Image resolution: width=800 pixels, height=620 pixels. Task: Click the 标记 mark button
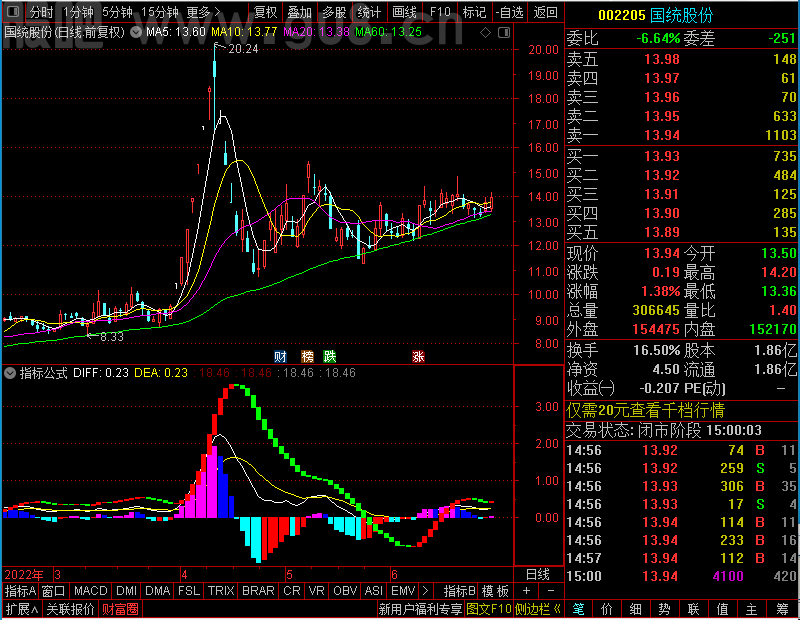pyautogui.click(x=474, y=12)
